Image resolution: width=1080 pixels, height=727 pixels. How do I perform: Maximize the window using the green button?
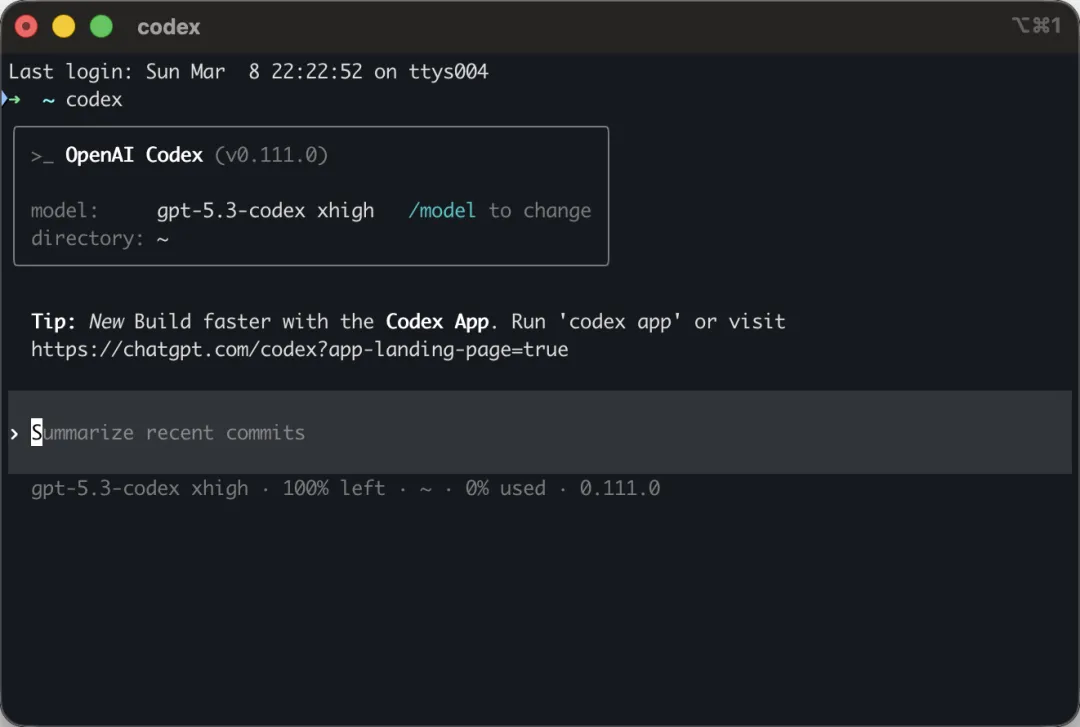click(x=101, y=27)
